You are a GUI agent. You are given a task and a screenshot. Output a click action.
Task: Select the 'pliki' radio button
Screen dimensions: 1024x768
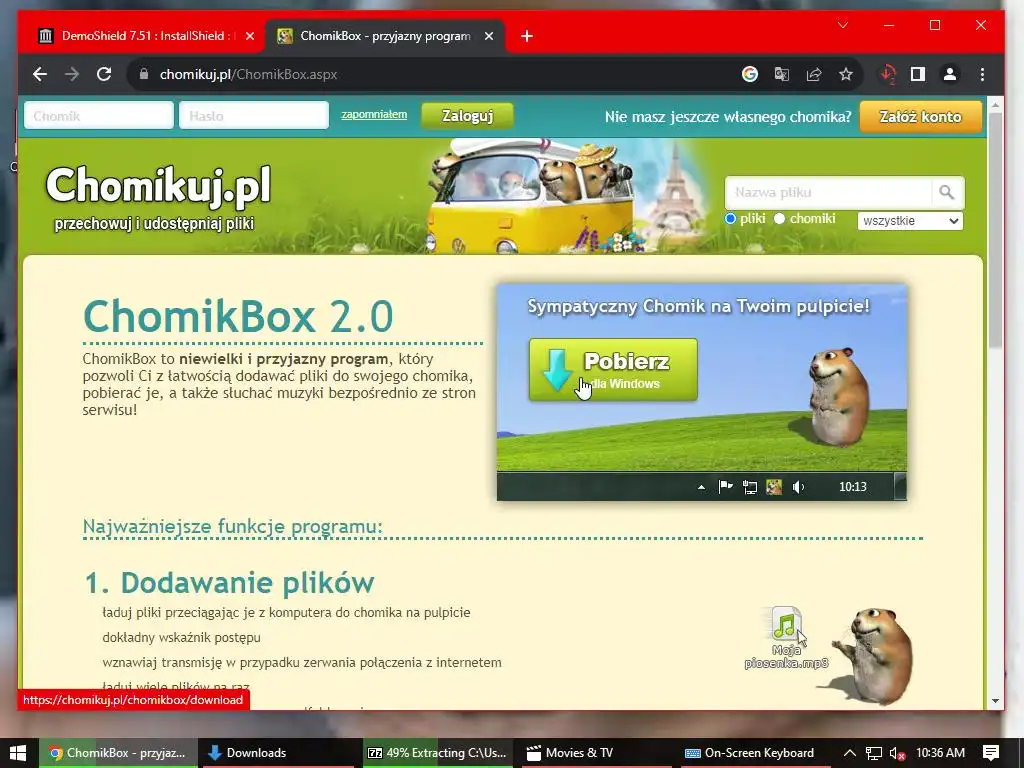click(x=731, y=219)
